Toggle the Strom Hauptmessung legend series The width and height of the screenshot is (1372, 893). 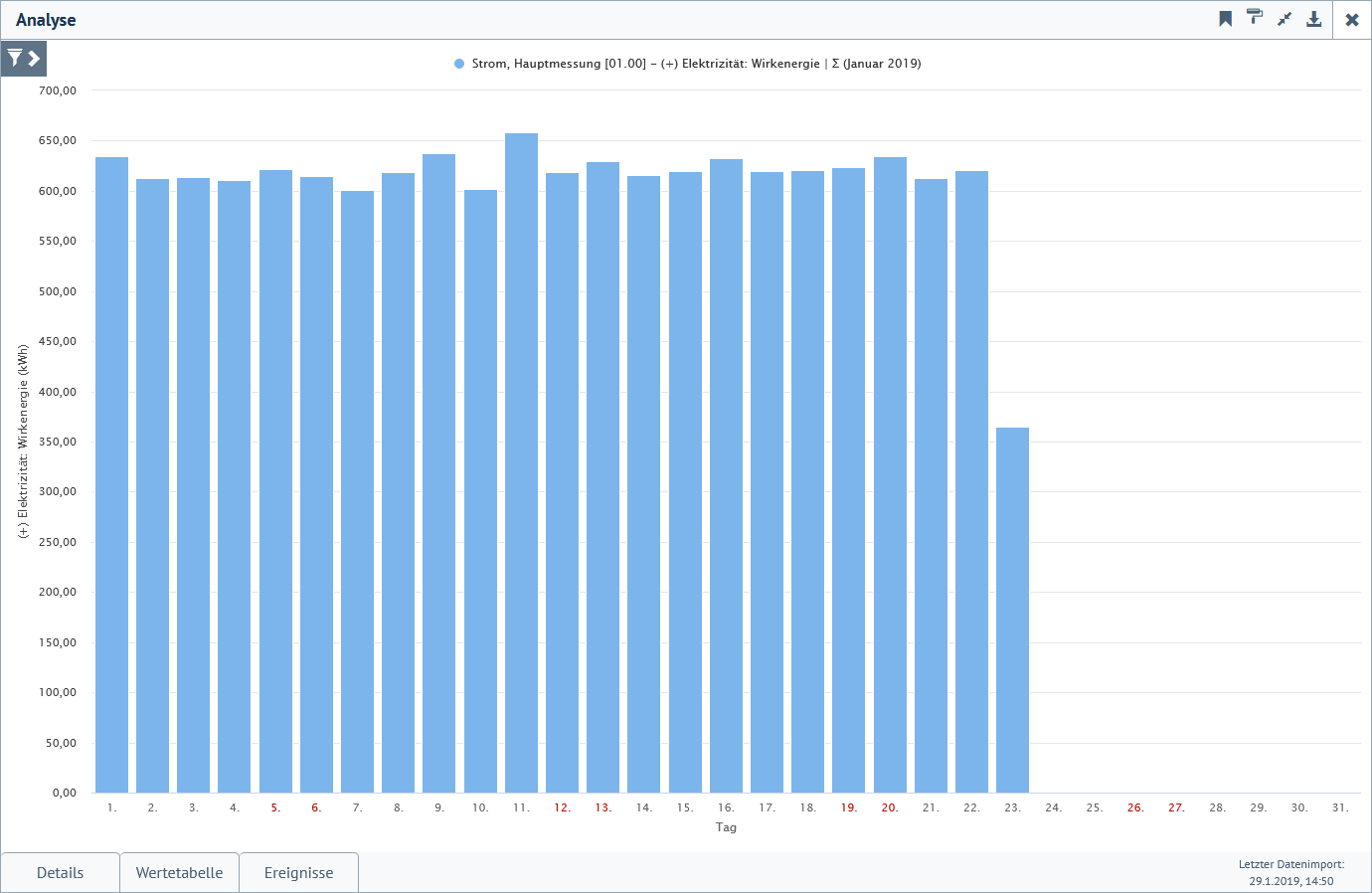[687, 64]
